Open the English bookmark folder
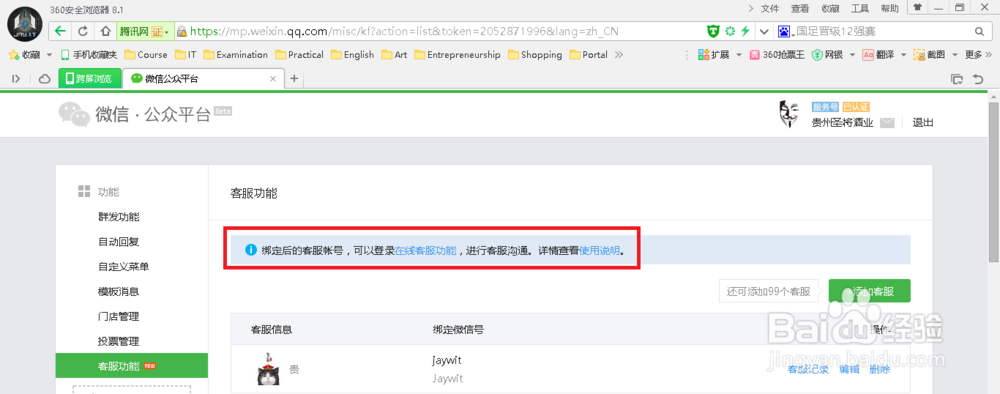Image resolution: width=1000 pixels, height=394 pixels. pyautogui.click(x=353, y=55)
